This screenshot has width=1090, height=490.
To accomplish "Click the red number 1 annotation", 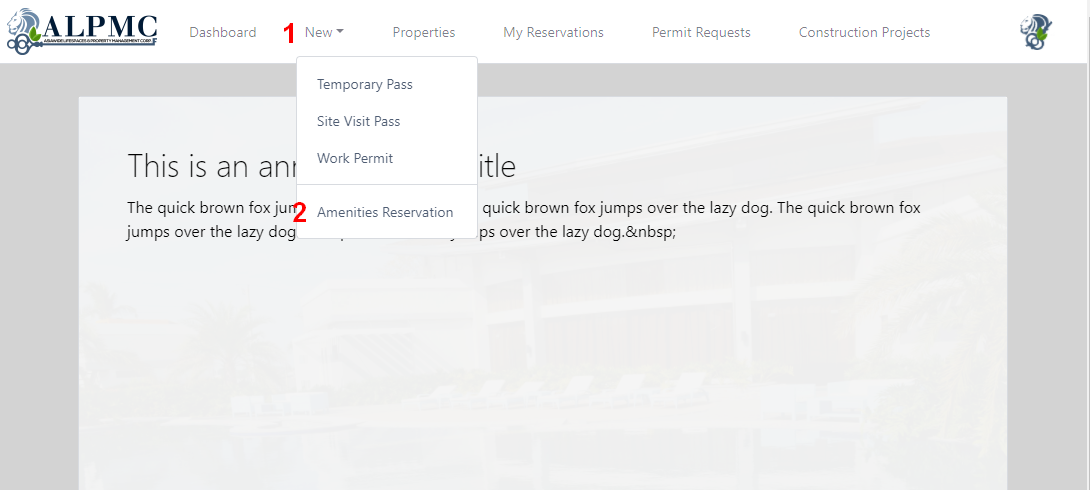I will click(x=289, y=33).
